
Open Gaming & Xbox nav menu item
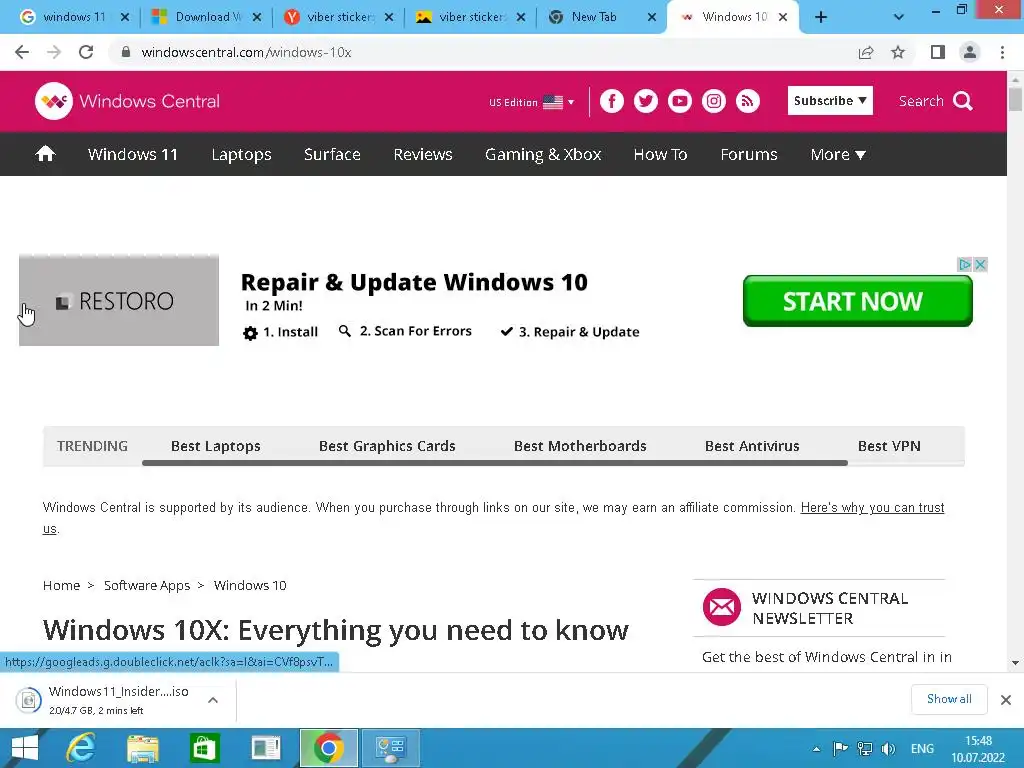(x=543, y=154)
